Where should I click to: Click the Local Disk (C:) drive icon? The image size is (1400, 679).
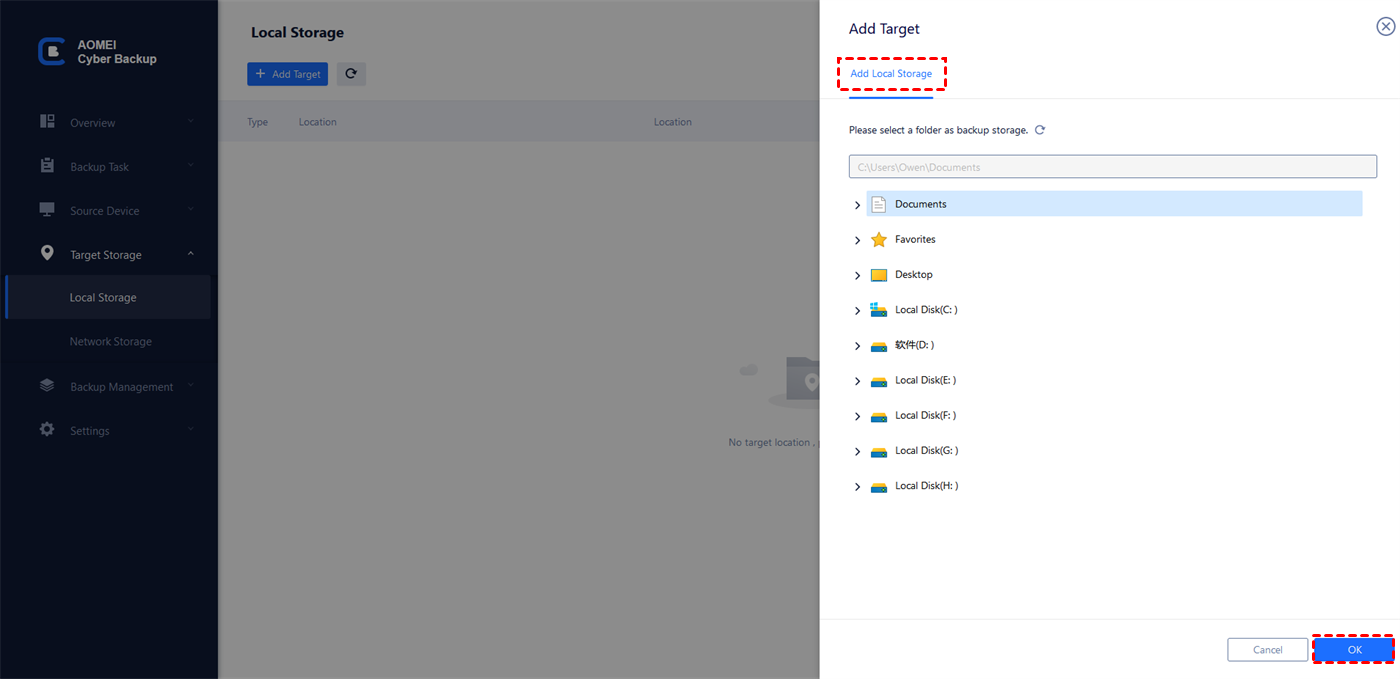[x=879, y=310]
